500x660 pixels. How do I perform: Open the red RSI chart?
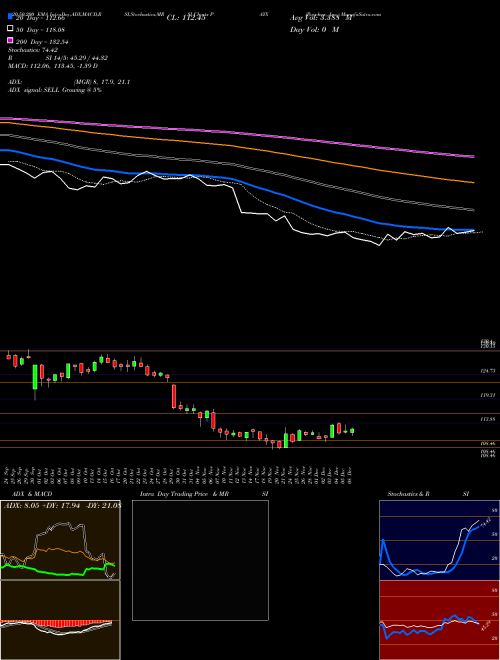click(439, 620)
